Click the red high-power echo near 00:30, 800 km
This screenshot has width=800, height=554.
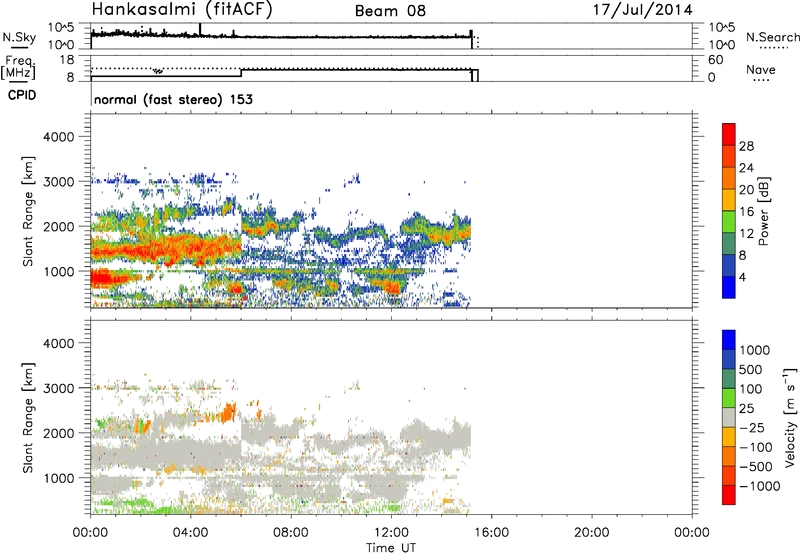click(x=104, y=279)
